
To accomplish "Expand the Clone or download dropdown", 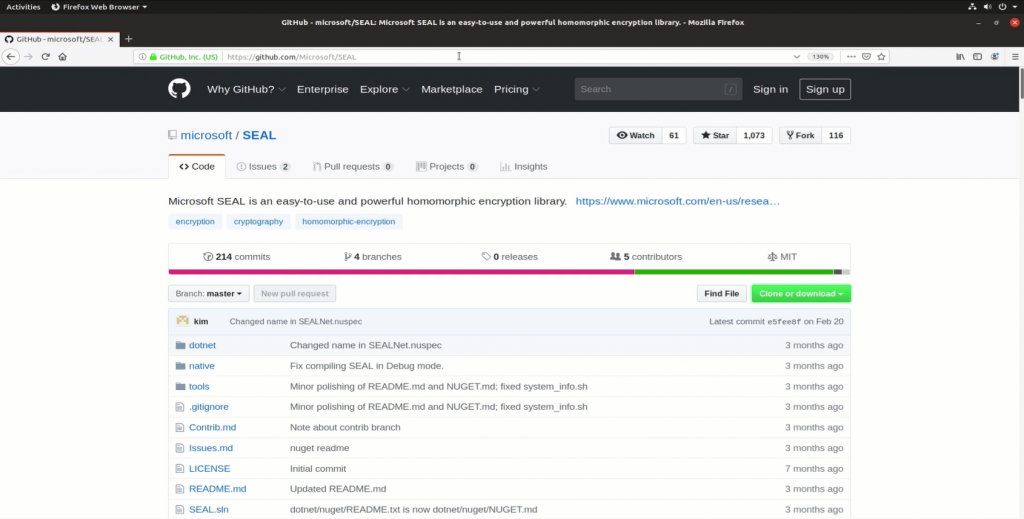I will pos(801,294).
